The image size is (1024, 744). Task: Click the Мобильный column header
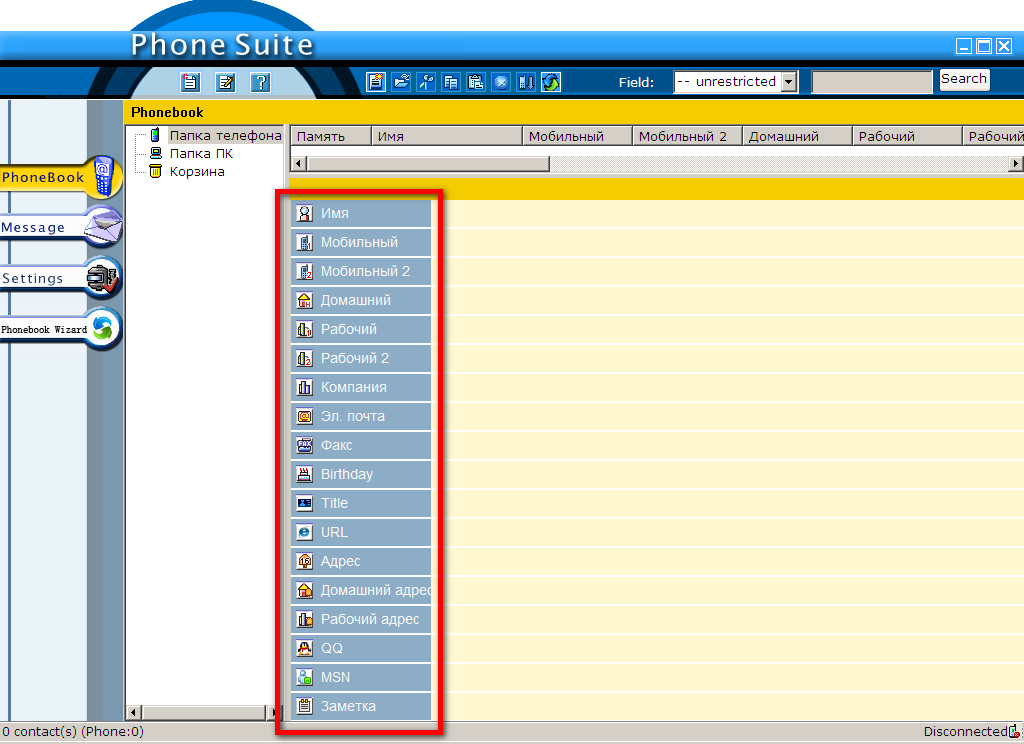click(x=577, y=136)
